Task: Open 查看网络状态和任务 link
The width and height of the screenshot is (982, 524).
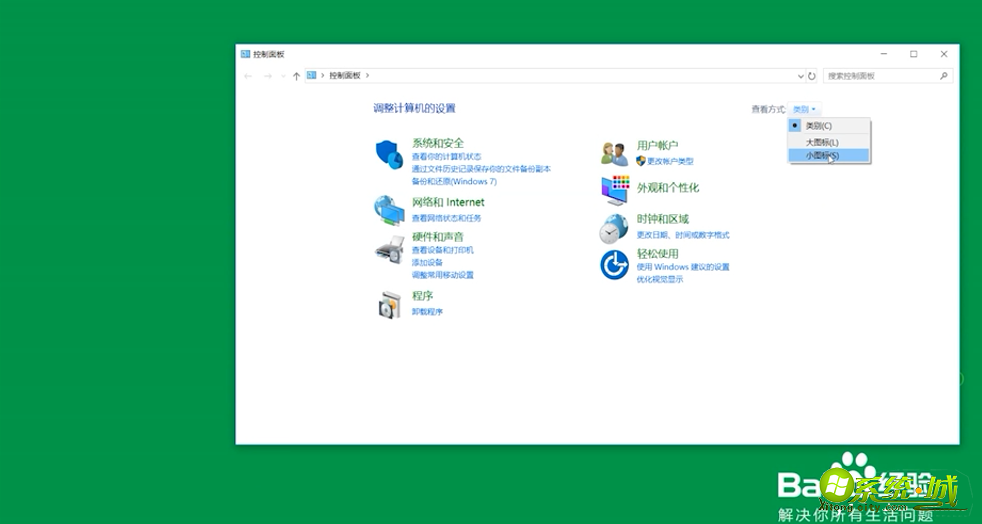Action: tap(447, 218)
